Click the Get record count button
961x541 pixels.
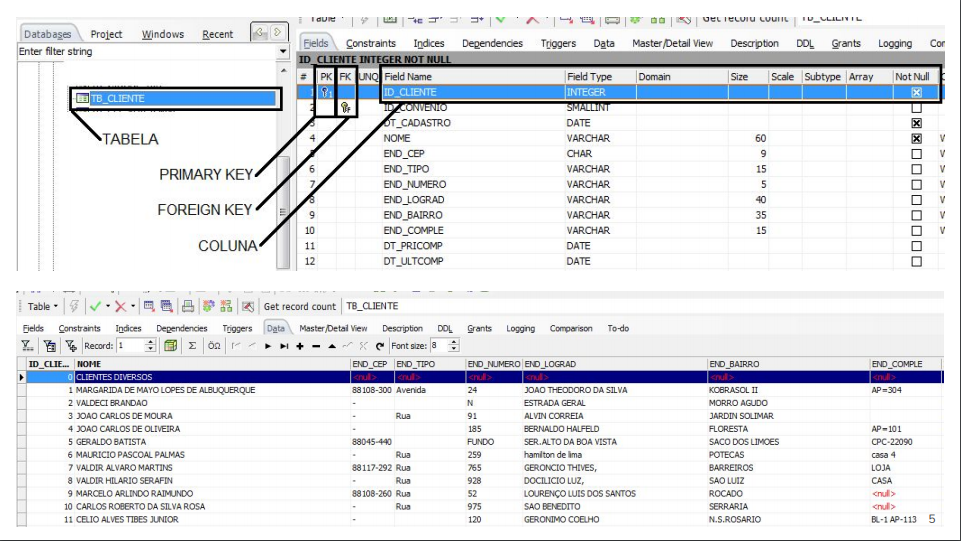pyautogui.click(x=299, y=306)
